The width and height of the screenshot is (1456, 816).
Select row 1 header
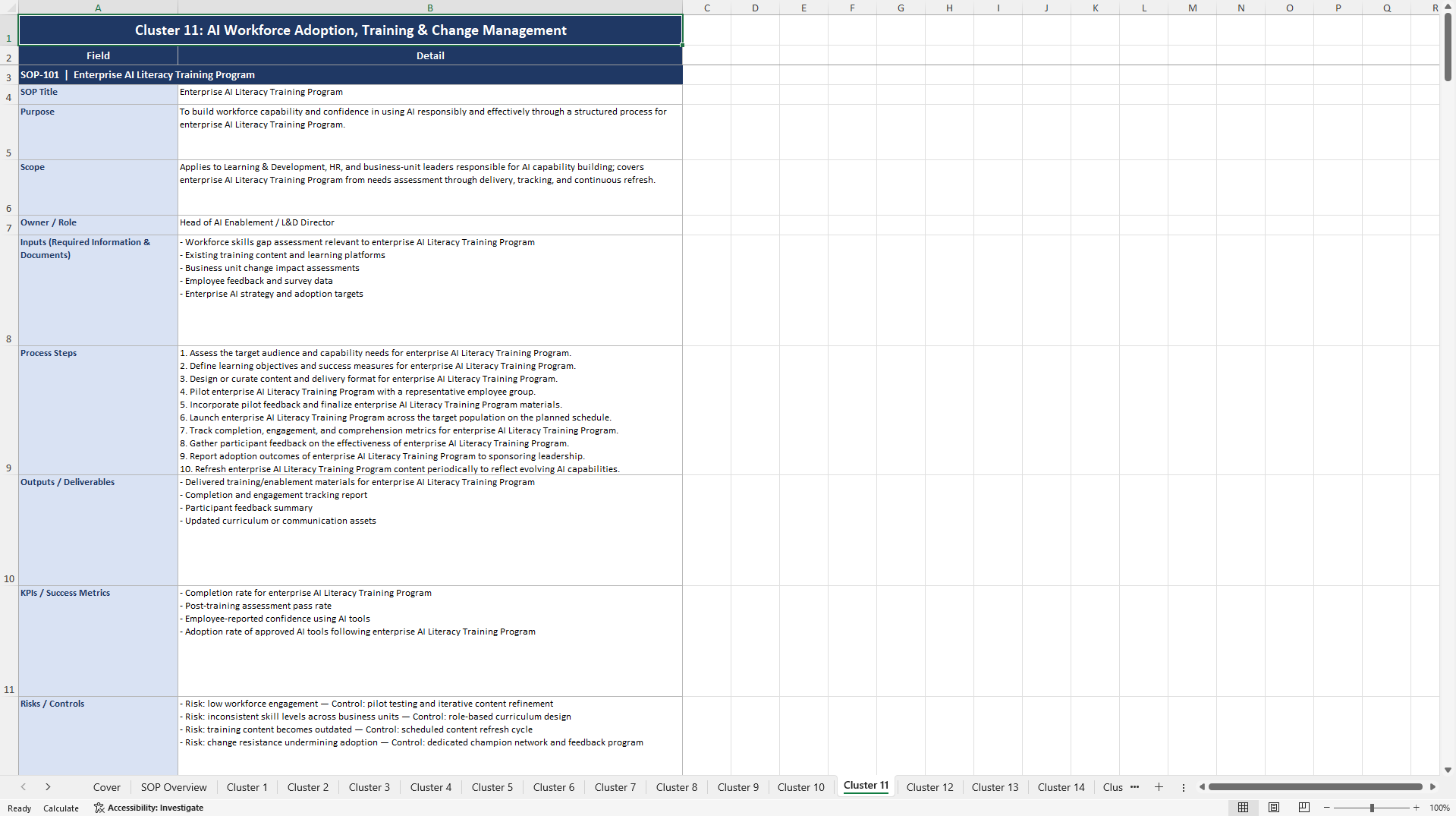pos(8,30)
